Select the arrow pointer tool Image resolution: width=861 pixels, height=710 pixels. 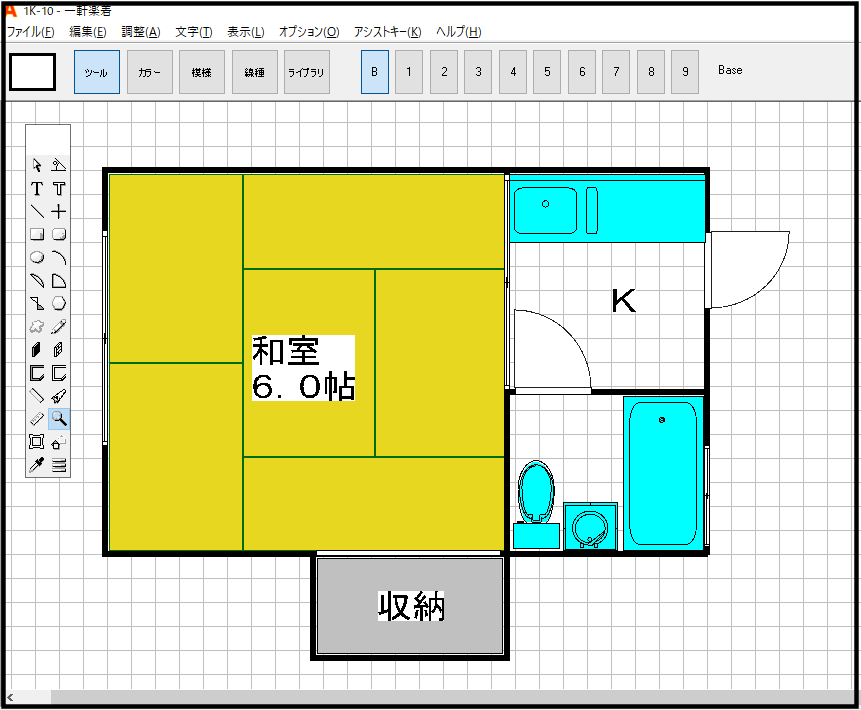[x=37, y=165]
